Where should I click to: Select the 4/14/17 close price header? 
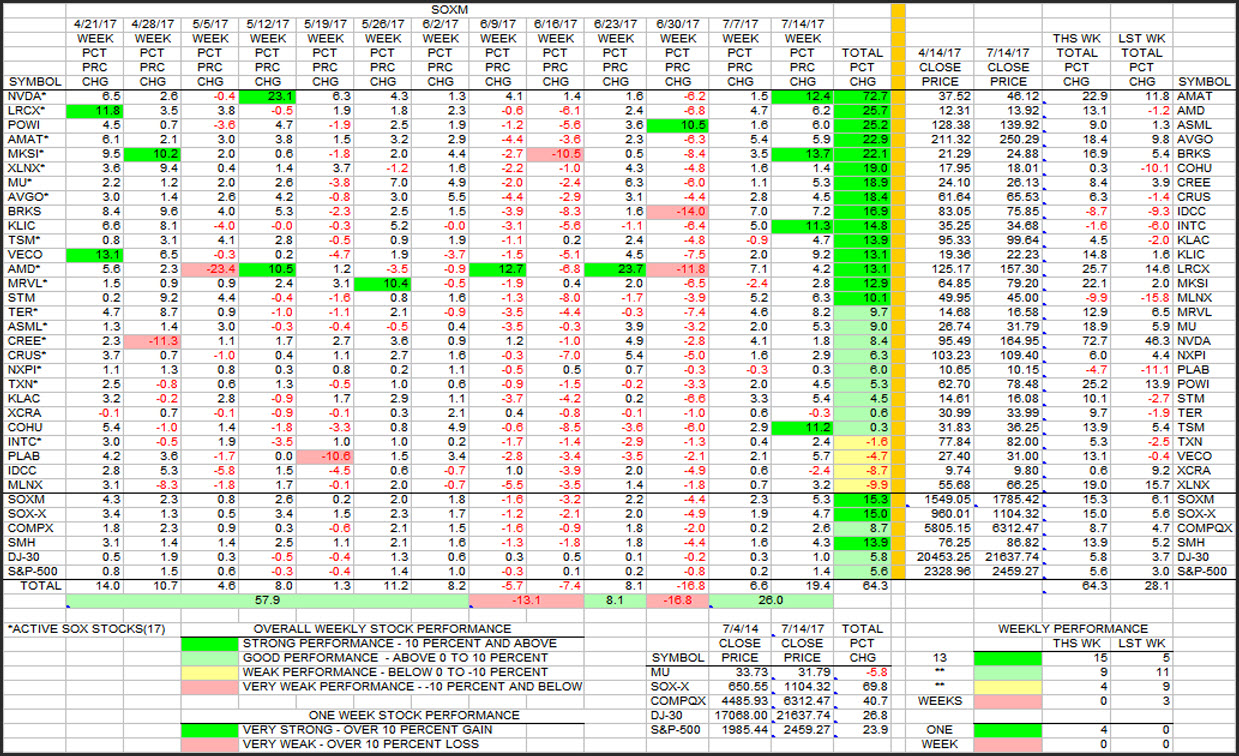939,52
